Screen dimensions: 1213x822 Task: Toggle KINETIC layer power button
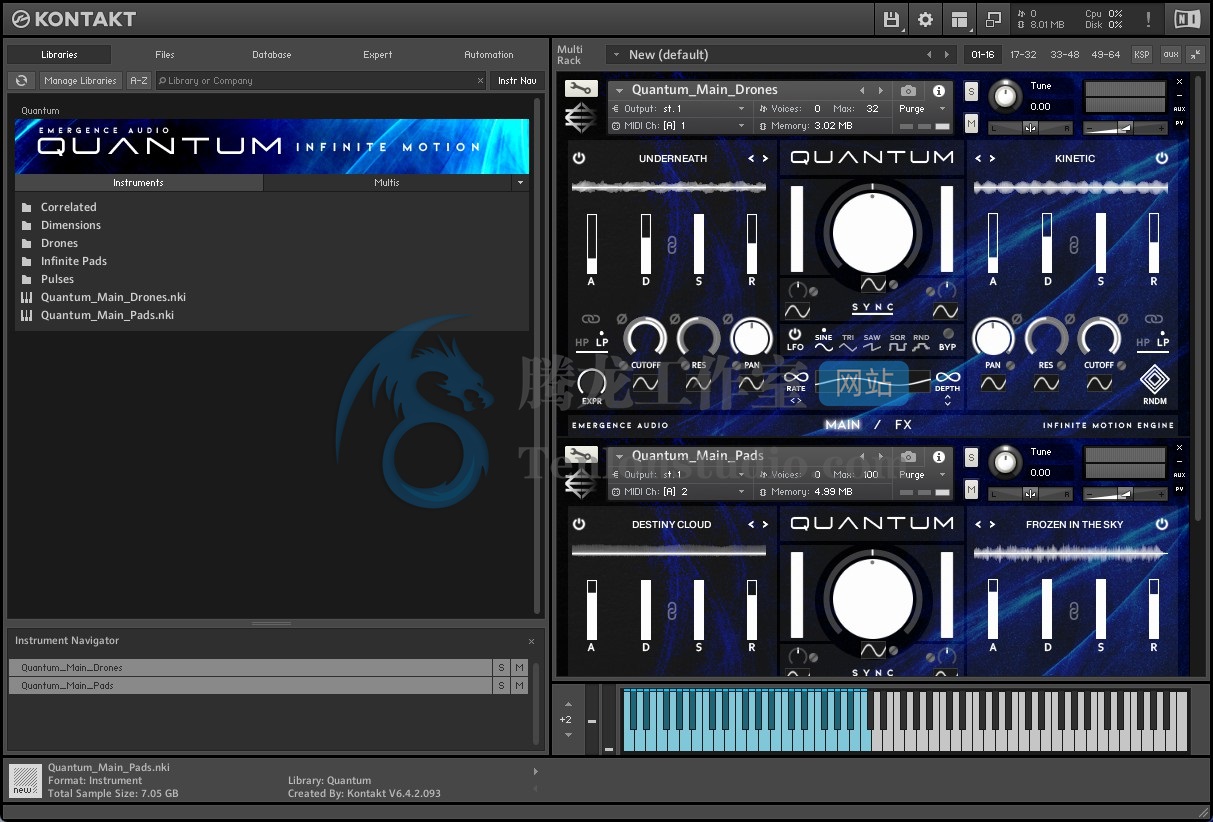pos(1162,158)
